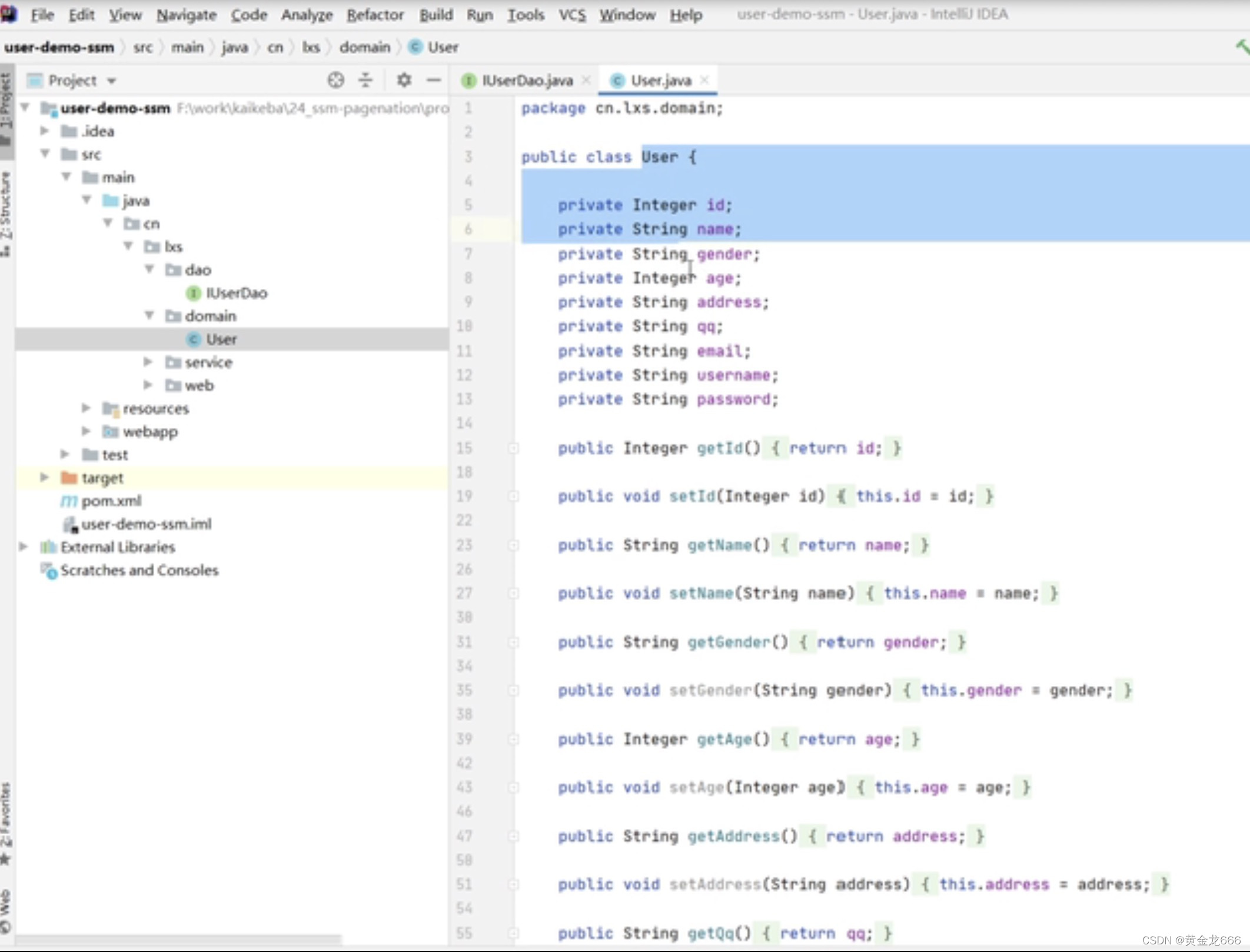
Task: Open the Web side tool window
Action: [x=6, y=911]
